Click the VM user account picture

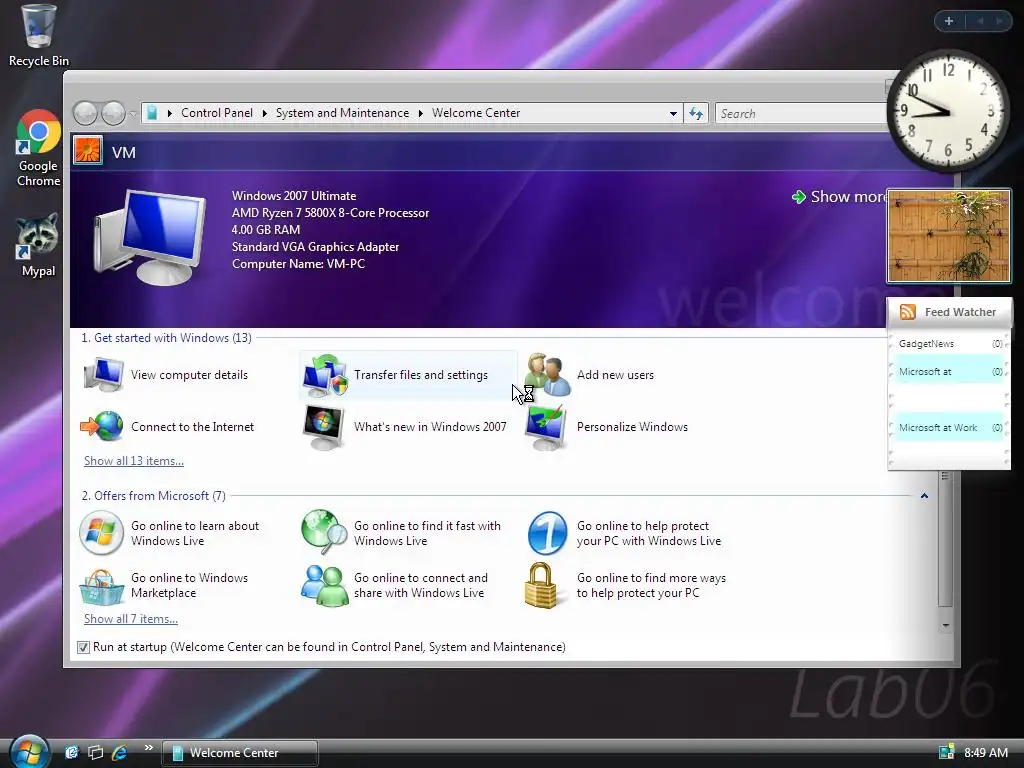point(88,150)
